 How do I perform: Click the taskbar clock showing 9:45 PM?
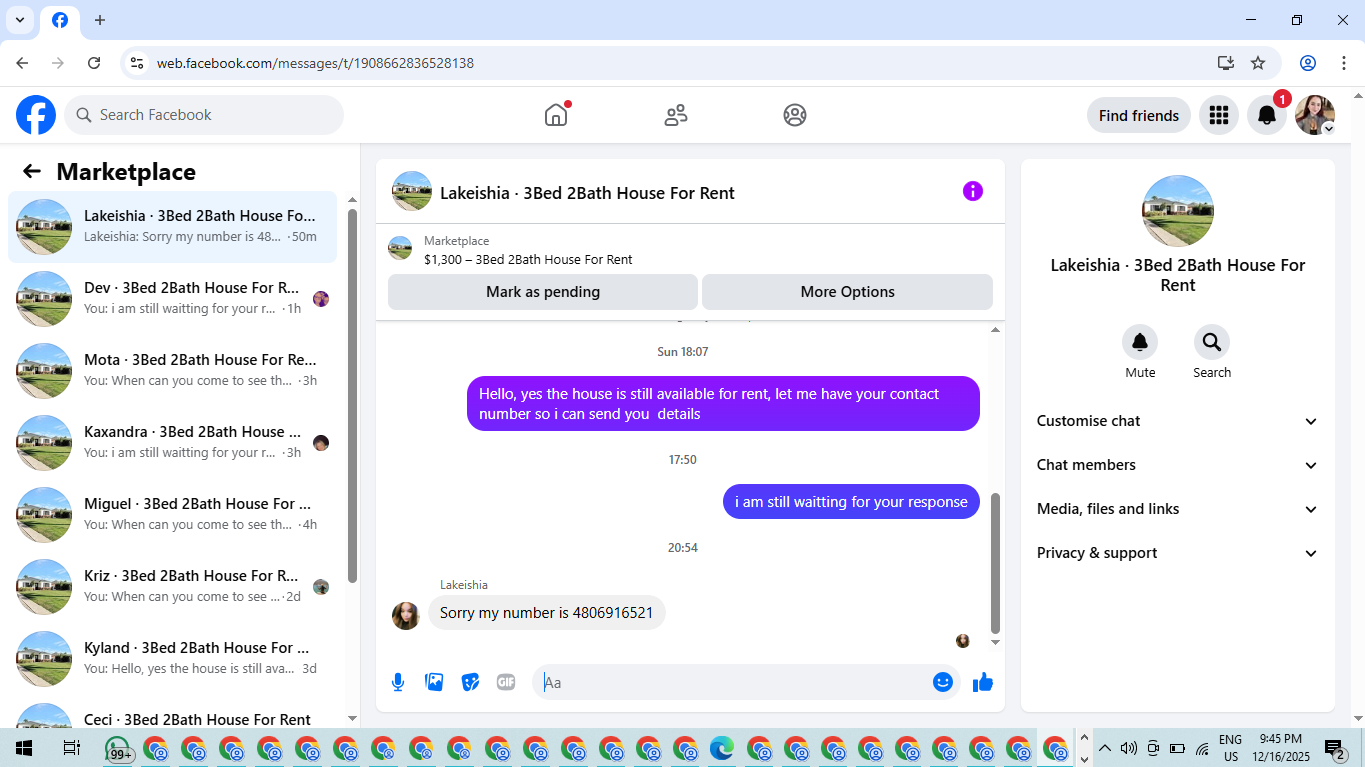(1281, 748)
